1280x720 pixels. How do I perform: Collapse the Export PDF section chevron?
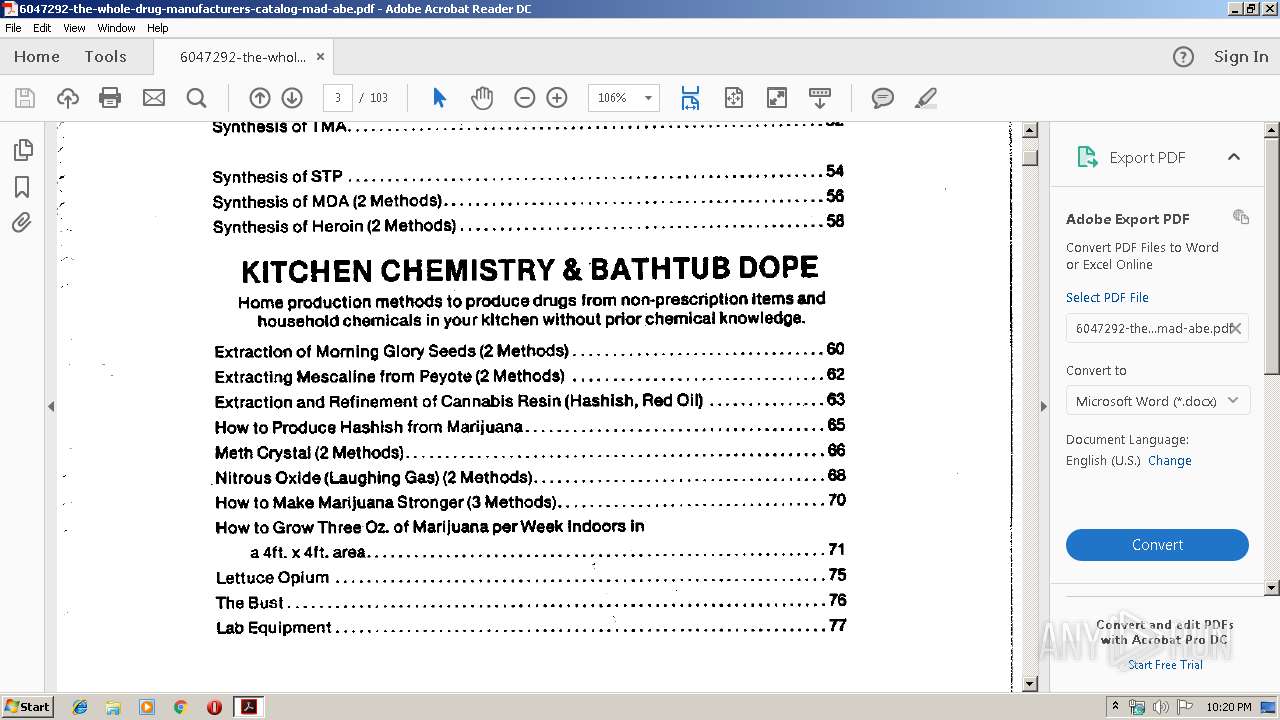click(1234, 157)
